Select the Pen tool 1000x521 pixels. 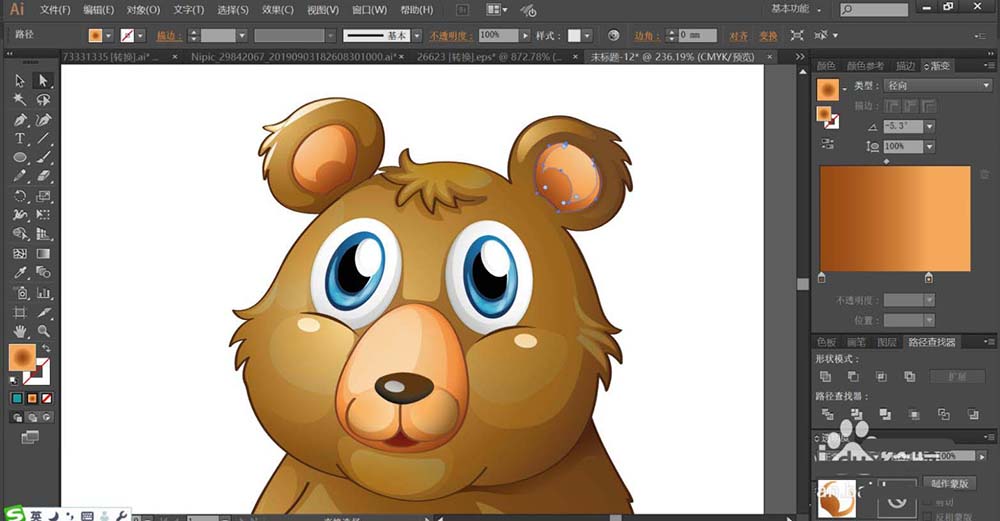20,119
